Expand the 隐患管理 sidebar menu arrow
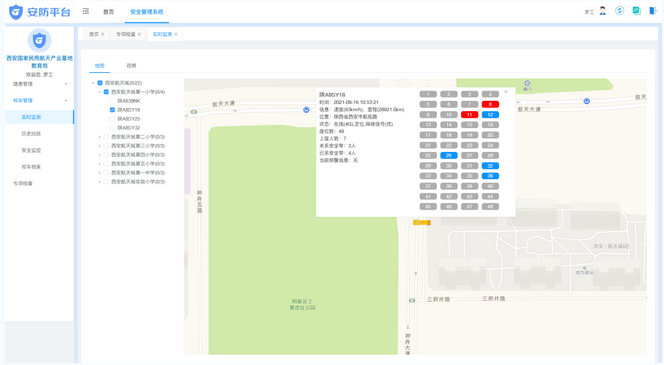664x365 pixels. point(66,84)
